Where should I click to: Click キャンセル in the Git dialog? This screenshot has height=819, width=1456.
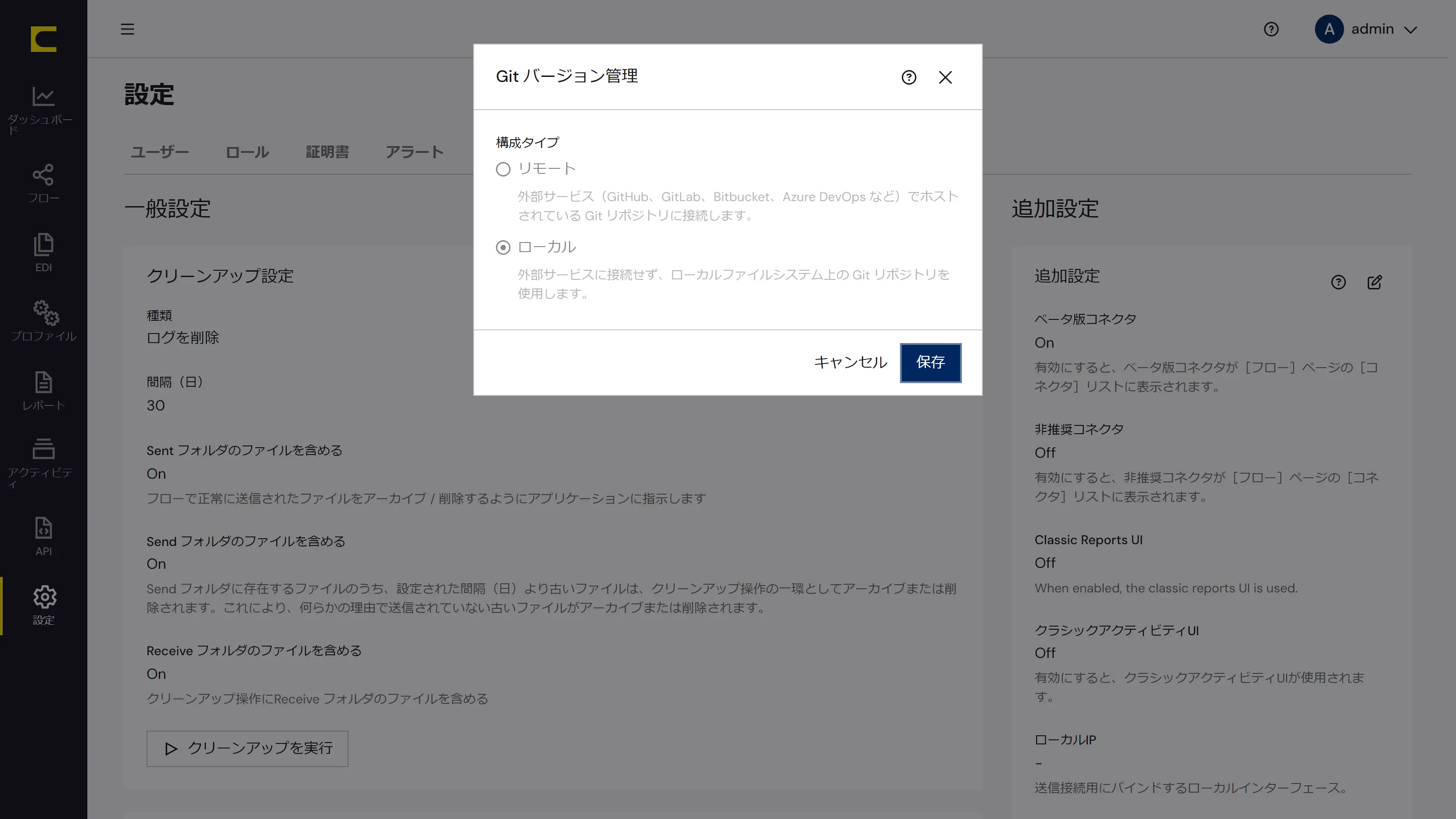point(850,362)
